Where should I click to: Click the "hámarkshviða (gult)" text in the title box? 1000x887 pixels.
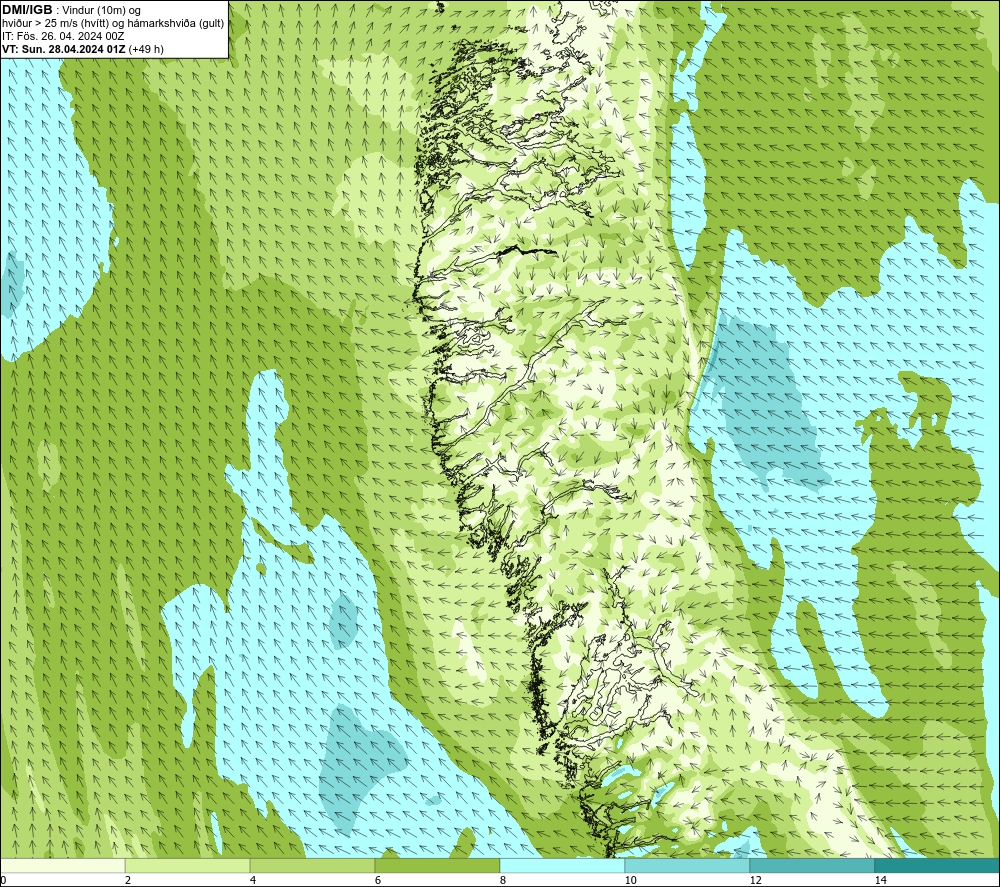(x=175, y=23)
